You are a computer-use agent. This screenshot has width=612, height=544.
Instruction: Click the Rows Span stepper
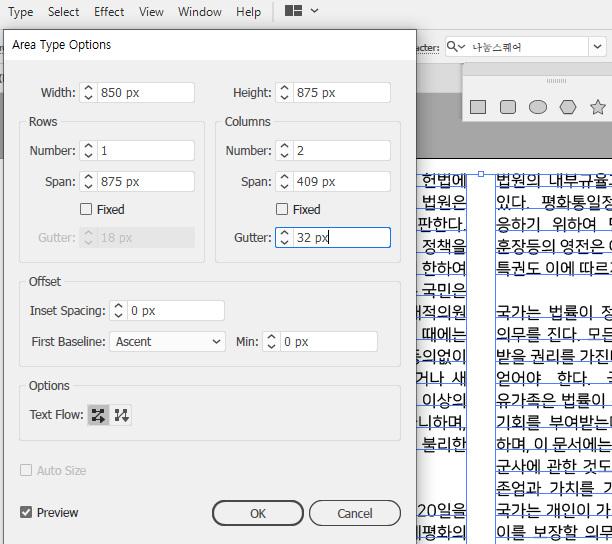click(x=89, y=181)
